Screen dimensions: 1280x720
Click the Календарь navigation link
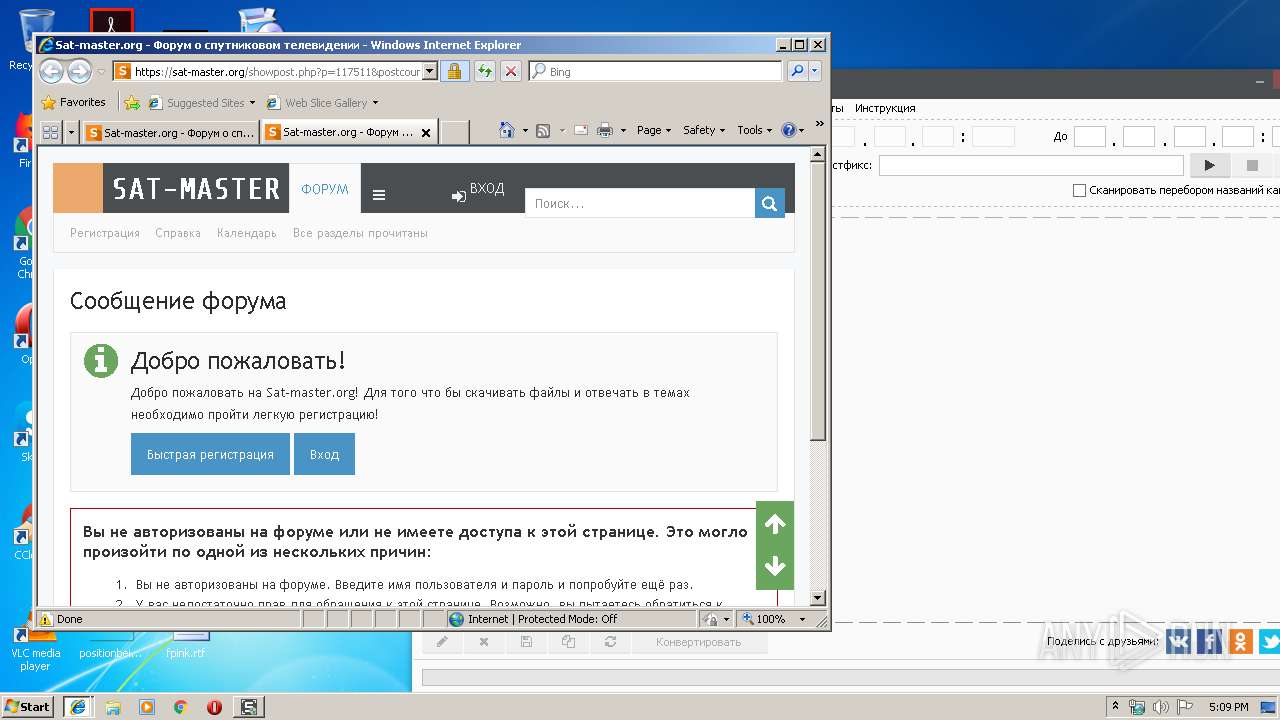click(x=246, y=233)
